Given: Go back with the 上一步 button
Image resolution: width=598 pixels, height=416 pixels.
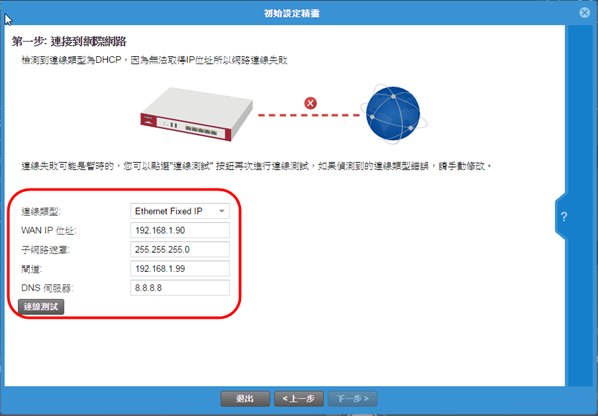Looking at the screenshot, I should pos(299,398).
